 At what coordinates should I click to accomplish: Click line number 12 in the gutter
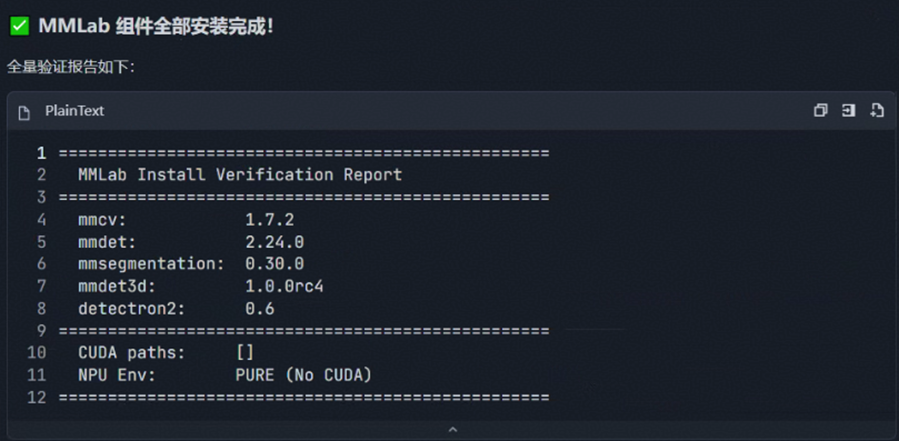(36, 397)
